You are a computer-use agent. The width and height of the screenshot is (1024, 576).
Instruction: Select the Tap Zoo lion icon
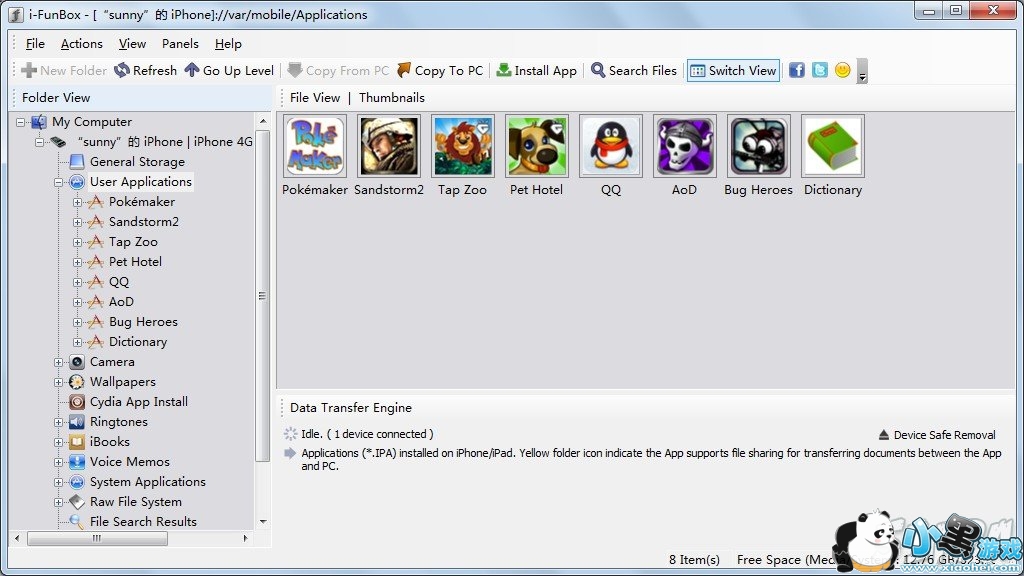tap(462, 146)
